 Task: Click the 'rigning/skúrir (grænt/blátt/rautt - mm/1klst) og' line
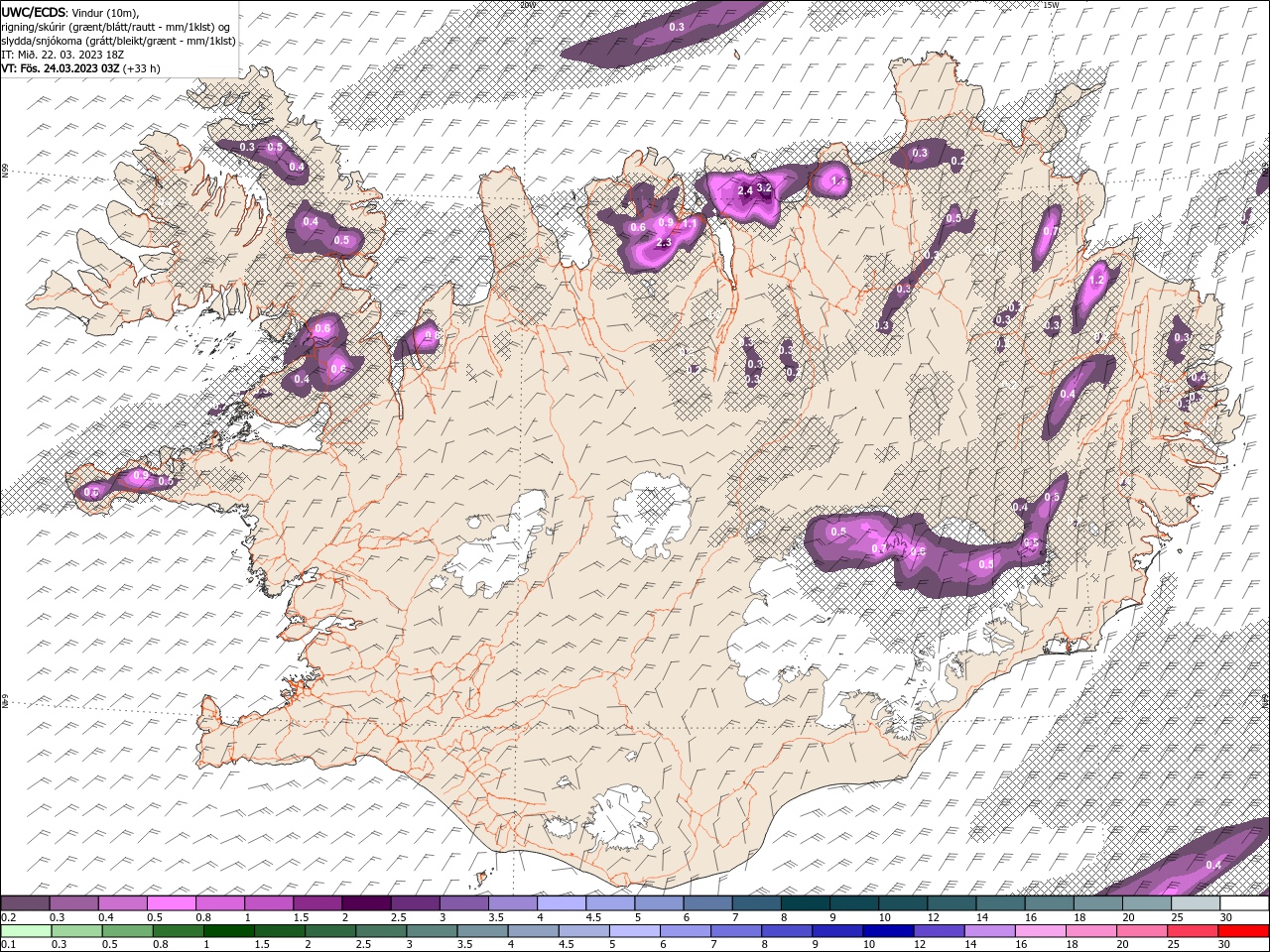[116, 27]
